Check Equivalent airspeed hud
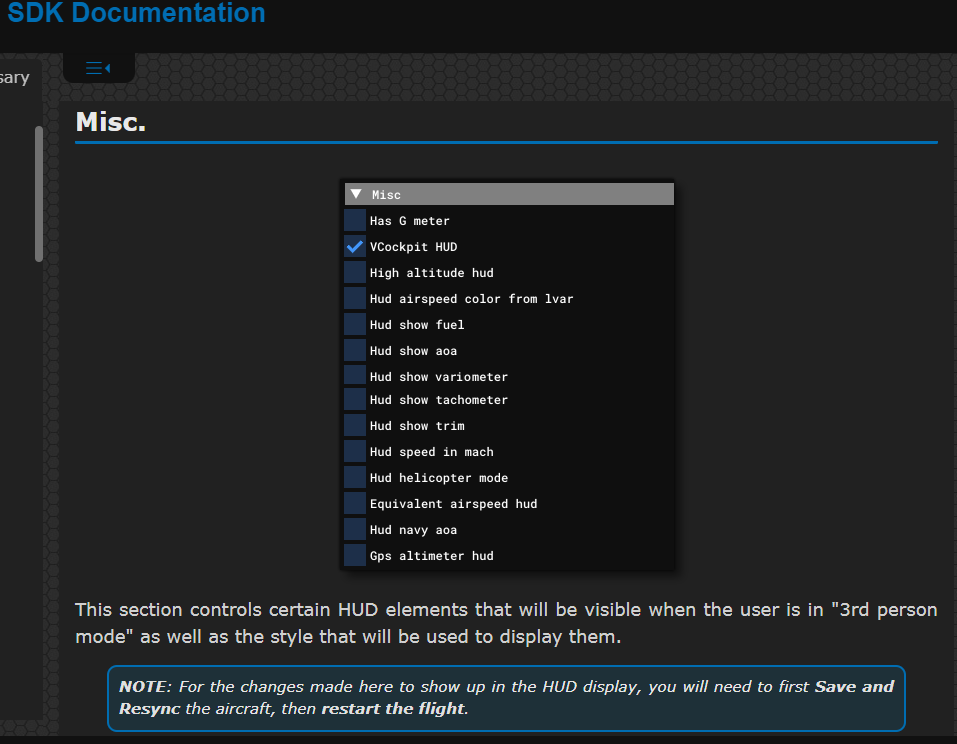Viewport: 957px width, 744px height. 354,503
